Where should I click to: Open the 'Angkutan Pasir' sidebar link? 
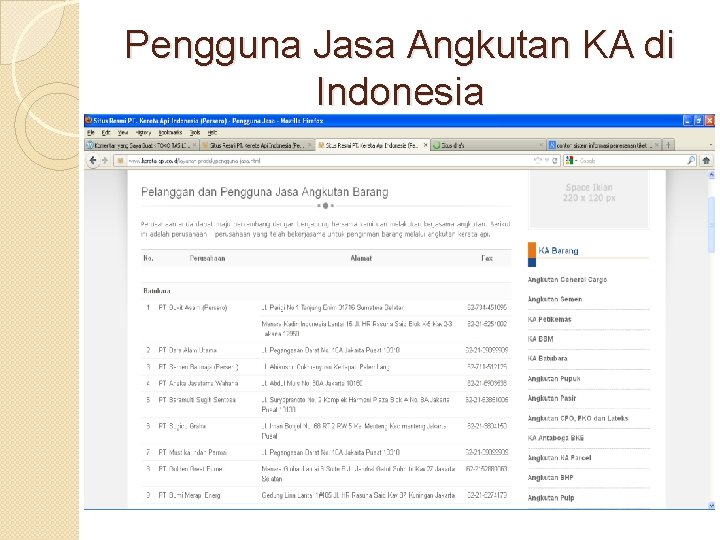552,398
